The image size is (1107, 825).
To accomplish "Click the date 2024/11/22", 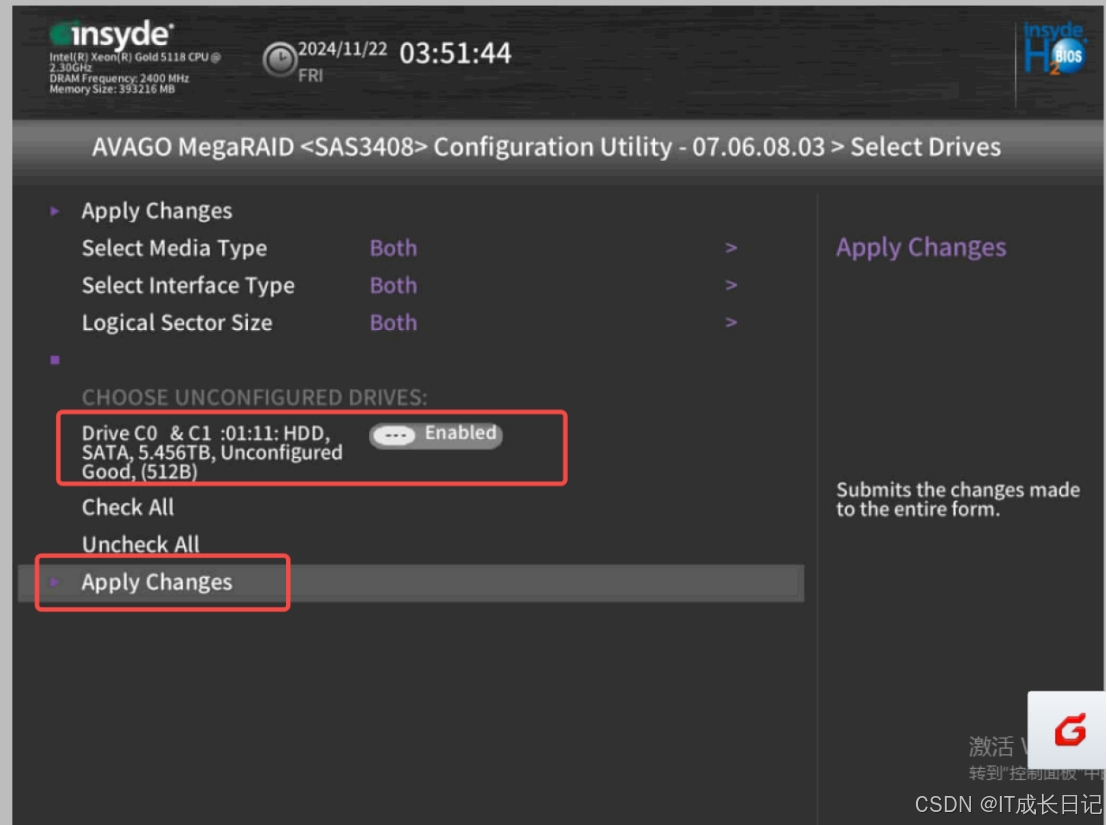I will pyautogui.click(x=342, y=49).
